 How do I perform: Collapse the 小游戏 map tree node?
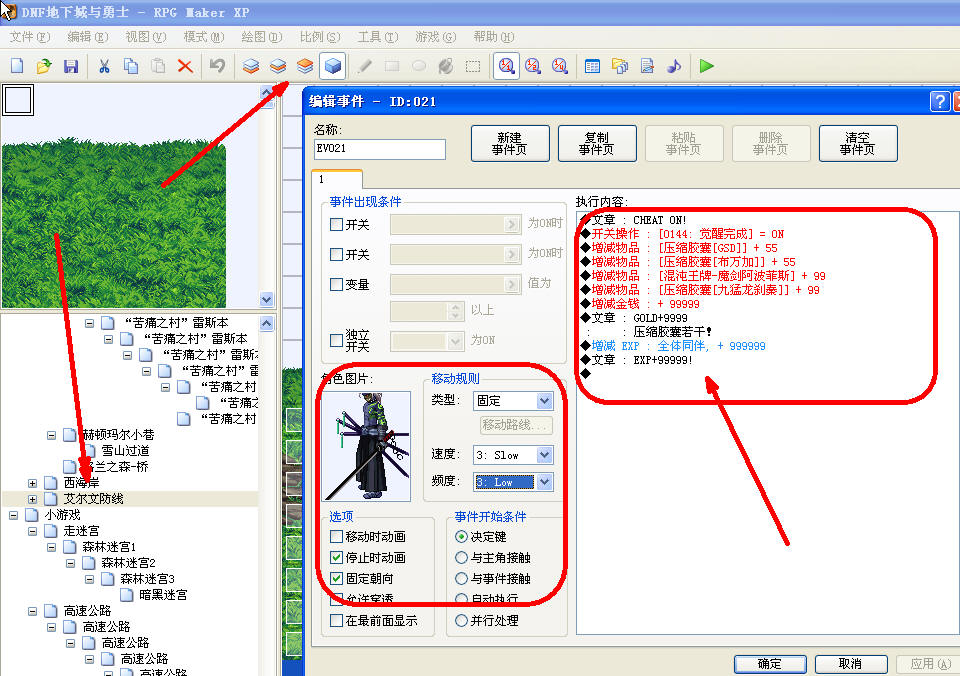coord(13,515)
